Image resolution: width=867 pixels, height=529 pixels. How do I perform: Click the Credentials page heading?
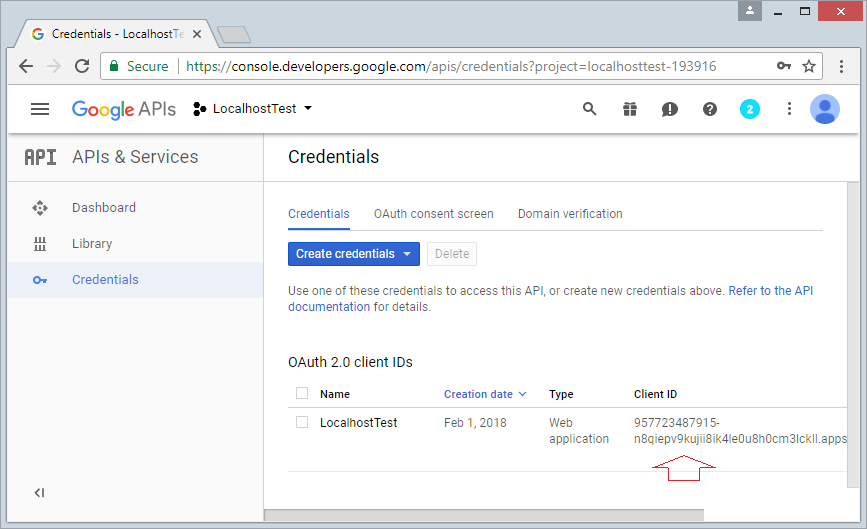pos(333,157)
